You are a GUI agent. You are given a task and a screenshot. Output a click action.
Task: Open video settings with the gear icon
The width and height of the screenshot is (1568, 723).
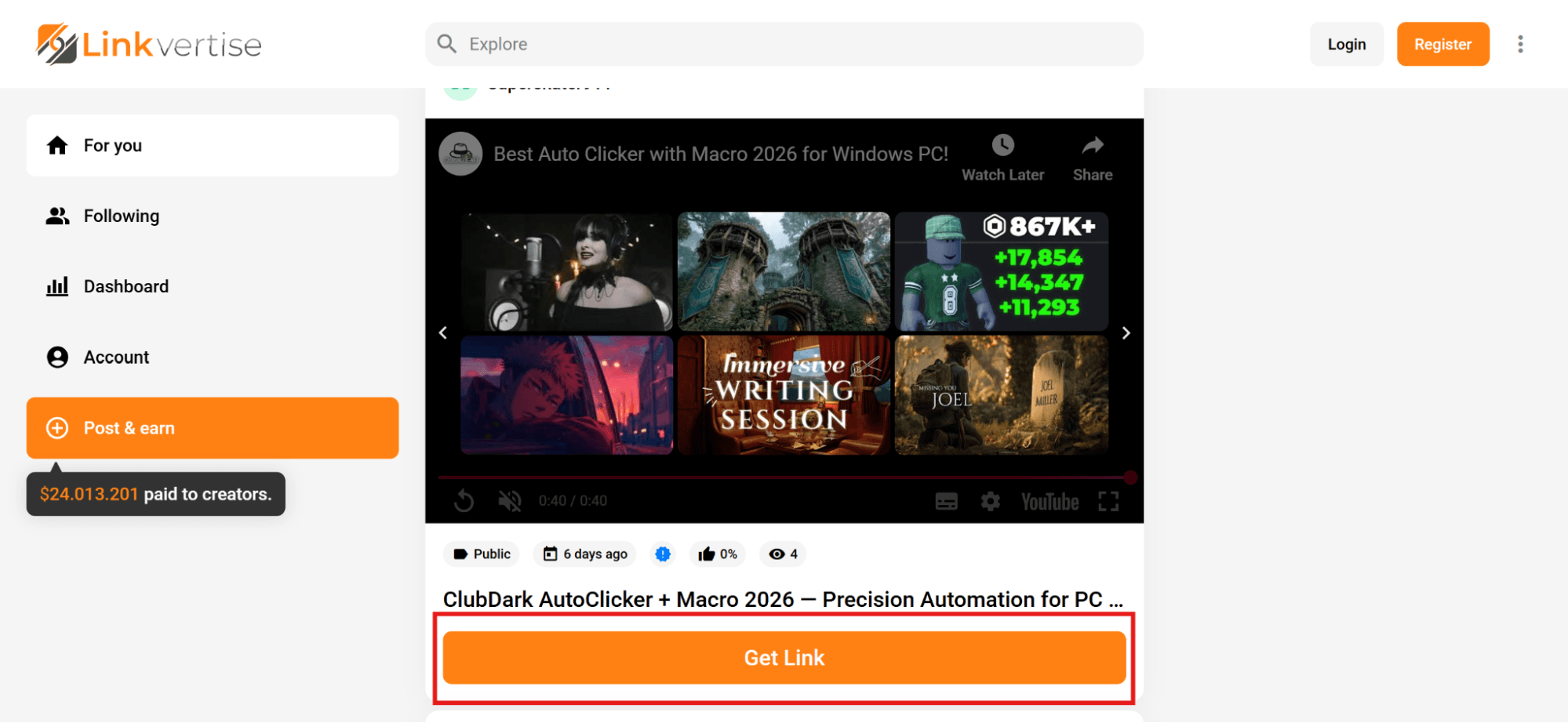[x=991, y=501]
